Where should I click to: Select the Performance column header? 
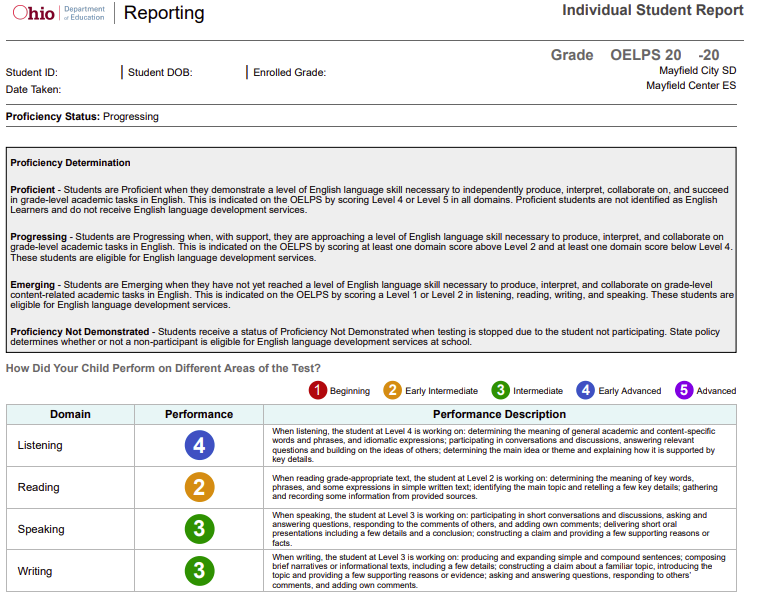[199, 414]
